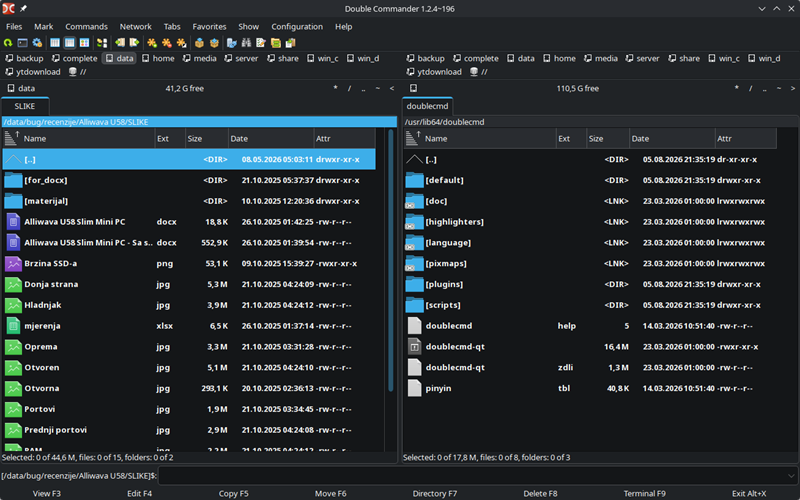Click the Flat view toolbar icon

click(102, 43)
